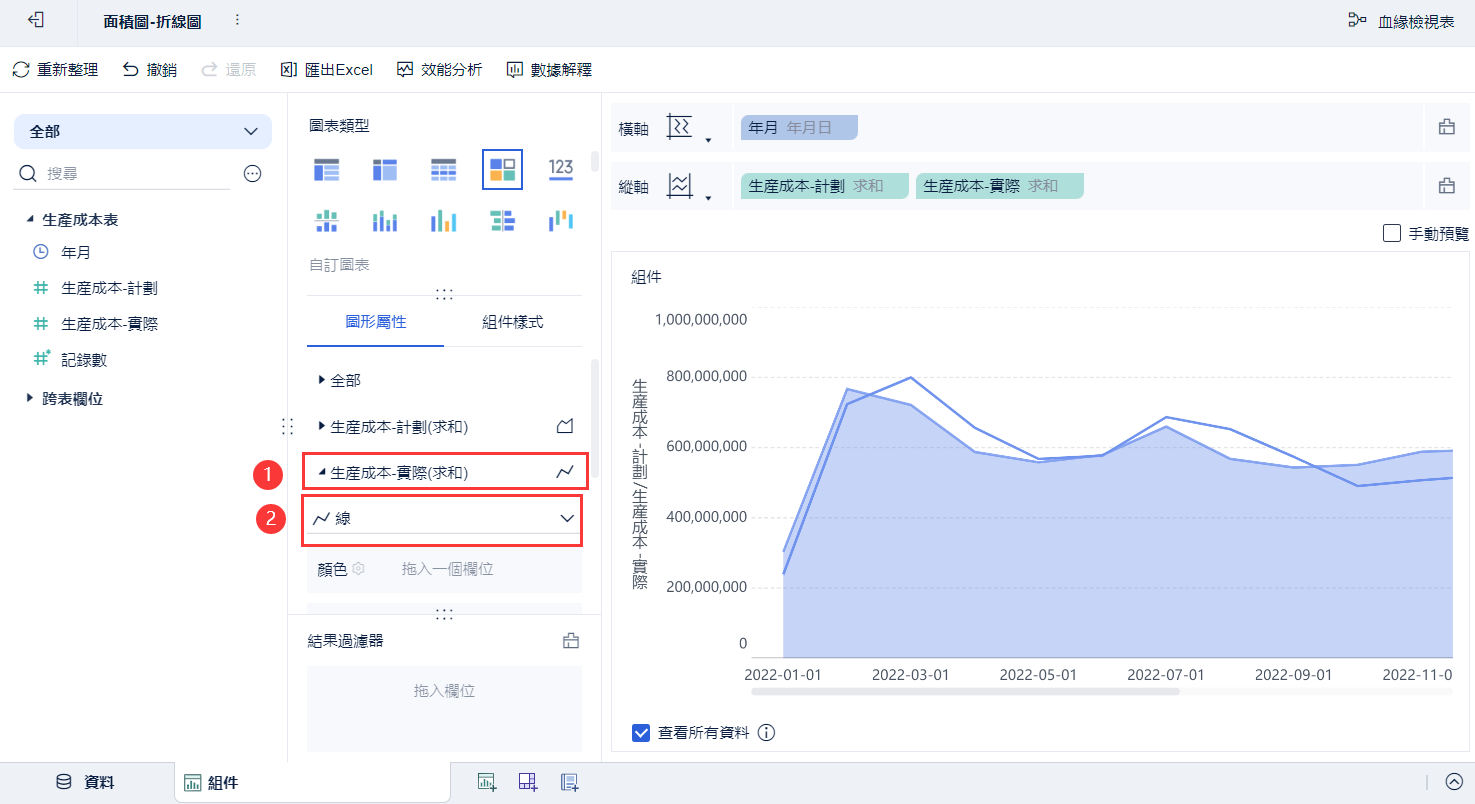
Task: Click the area shape icon for 生産成本-計劃(求和)
Action: 565,427
